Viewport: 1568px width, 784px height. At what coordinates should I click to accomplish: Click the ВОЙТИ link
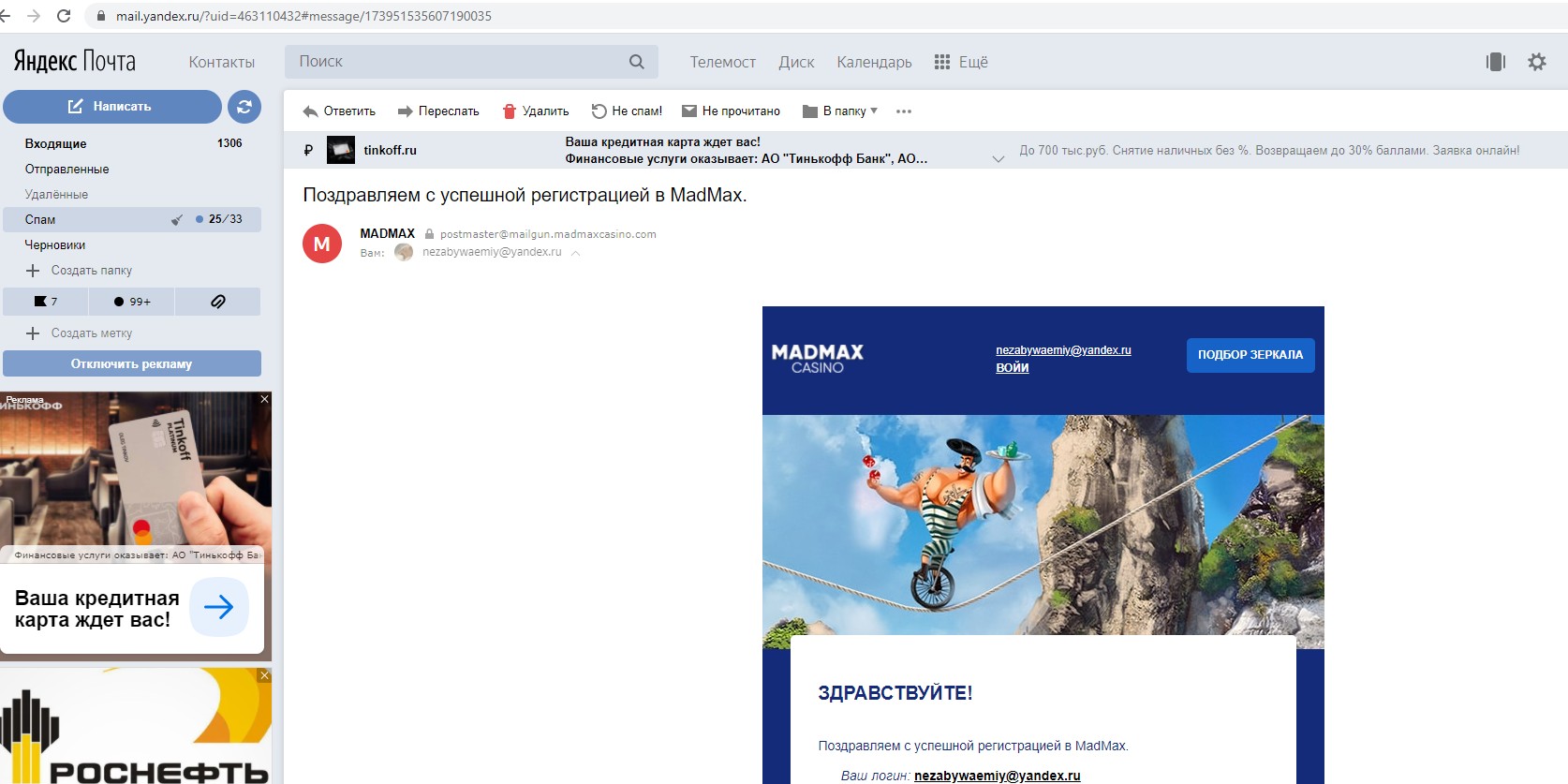1013,368
